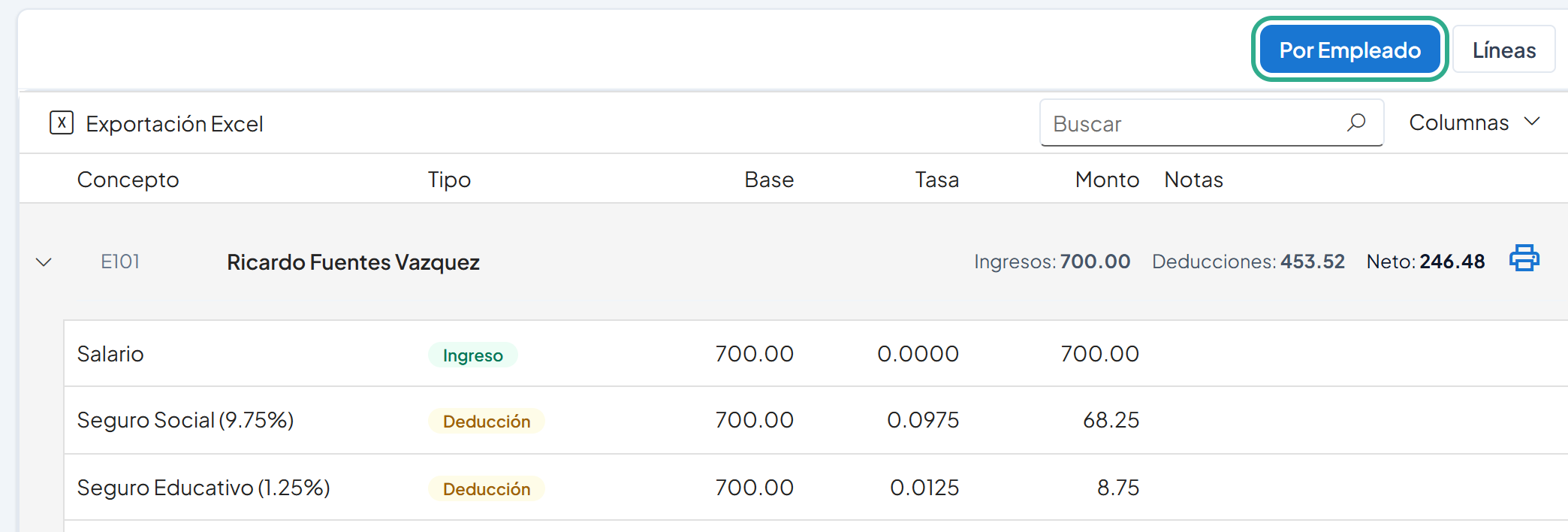Select the Seguro Social (9.75%) row

(x=816, y=420)
